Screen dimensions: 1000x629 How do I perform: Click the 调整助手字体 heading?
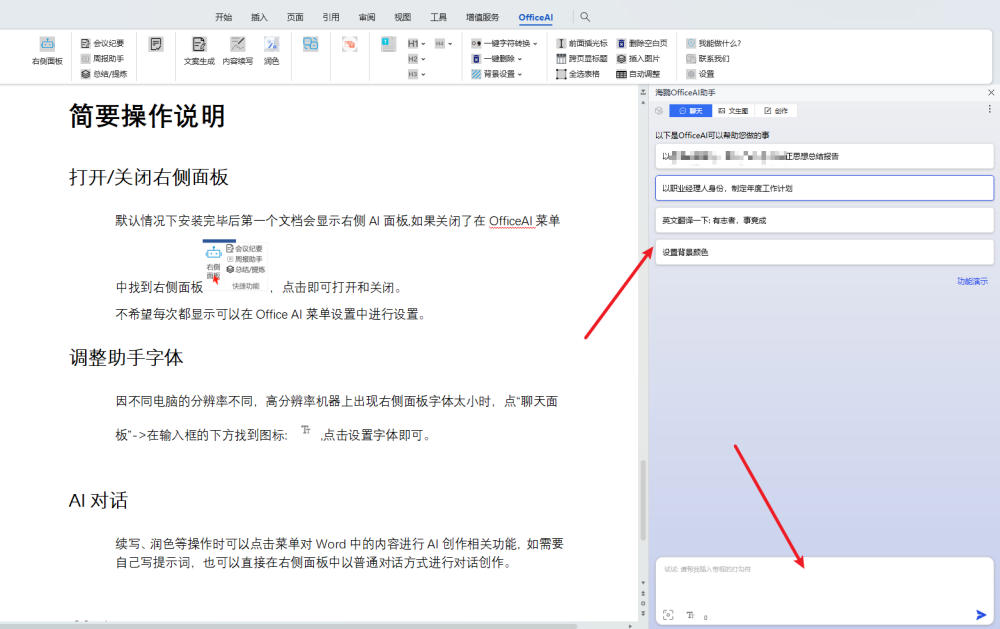(126, 357)
